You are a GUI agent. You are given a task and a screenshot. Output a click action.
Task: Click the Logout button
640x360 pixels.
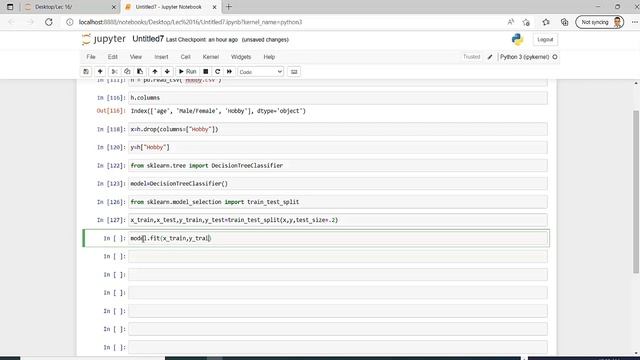pos(545,40)
